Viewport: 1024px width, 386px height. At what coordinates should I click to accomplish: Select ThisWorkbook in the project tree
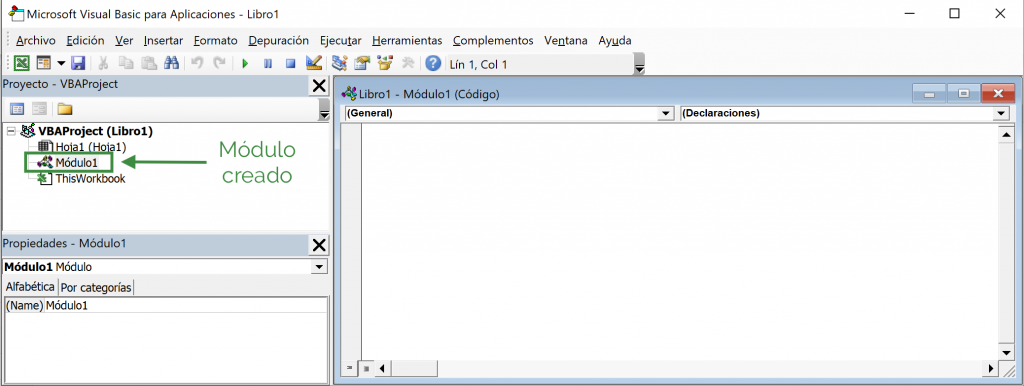90,178
